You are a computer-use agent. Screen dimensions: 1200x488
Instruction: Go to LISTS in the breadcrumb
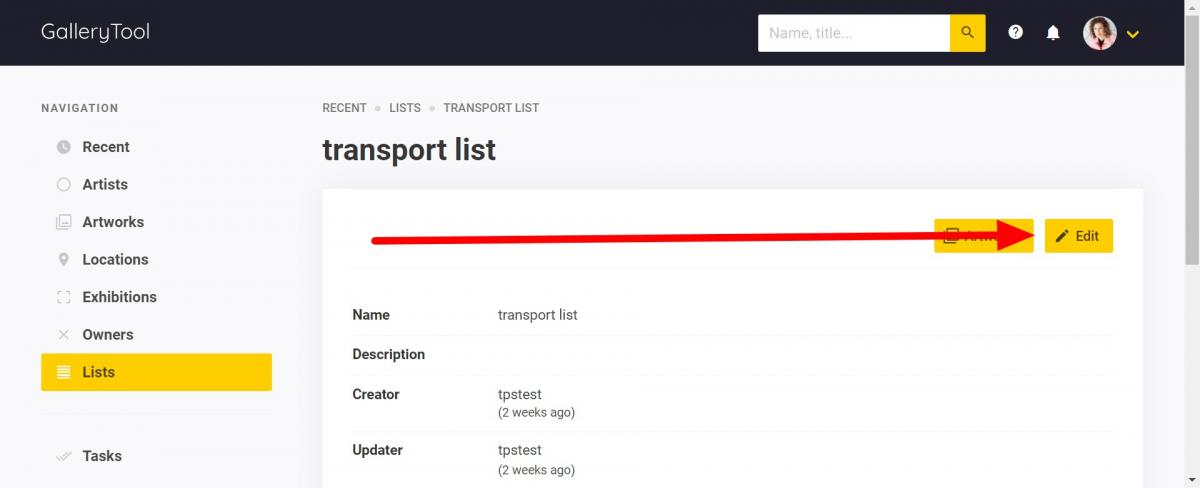coord(405,108)
